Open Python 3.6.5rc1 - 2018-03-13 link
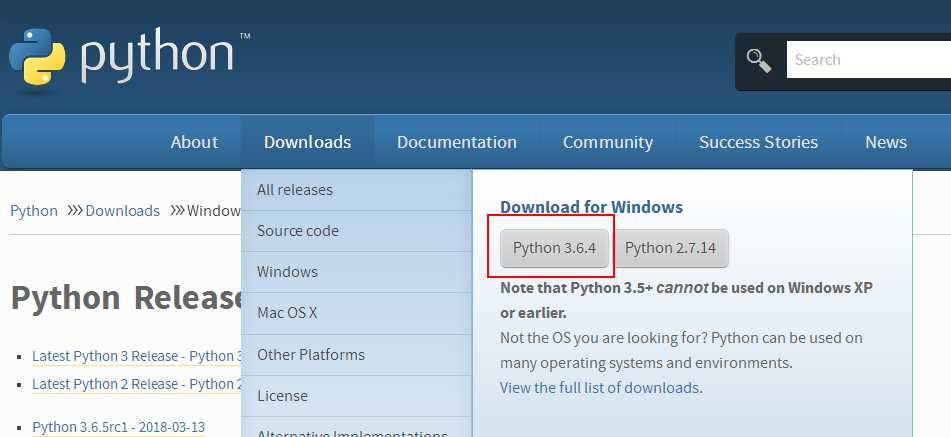 (118, 427)
